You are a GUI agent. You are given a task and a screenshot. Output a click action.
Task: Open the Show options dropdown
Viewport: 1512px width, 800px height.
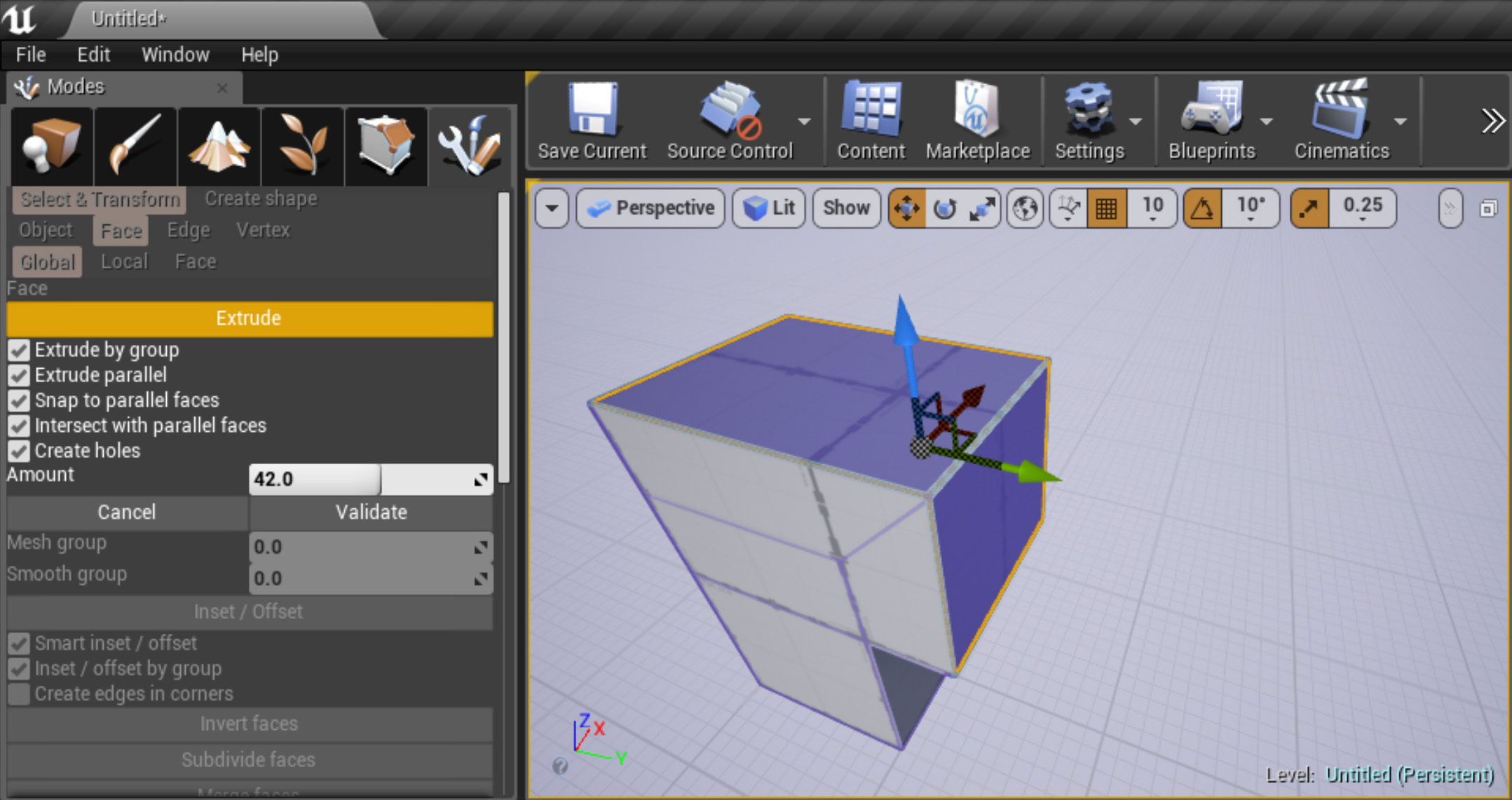coord(846,209)
